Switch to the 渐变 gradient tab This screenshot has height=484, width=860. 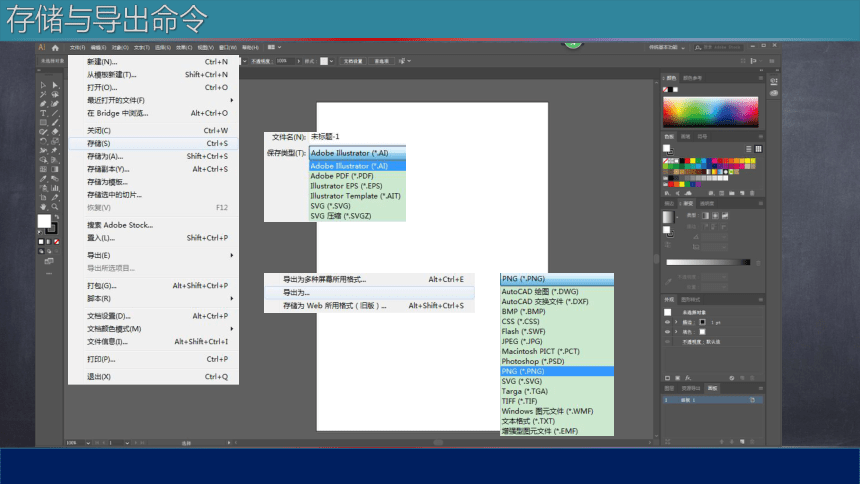click(x=688, y=204)
